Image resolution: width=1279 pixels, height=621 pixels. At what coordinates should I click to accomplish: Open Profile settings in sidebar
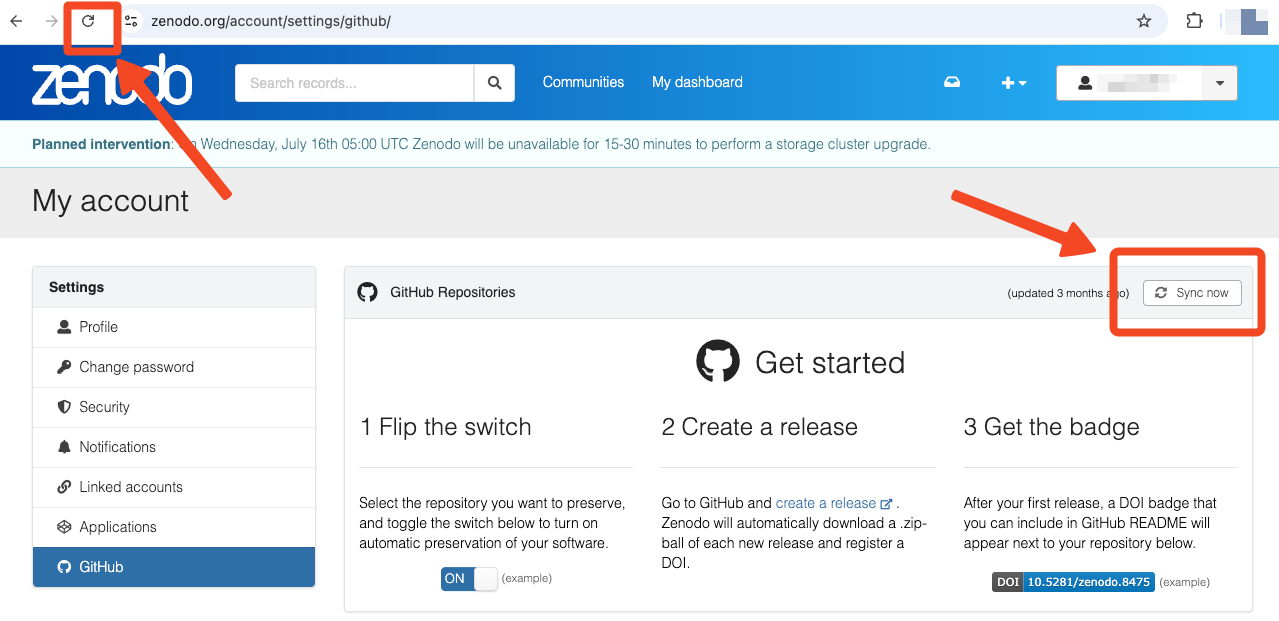point(98,327)
